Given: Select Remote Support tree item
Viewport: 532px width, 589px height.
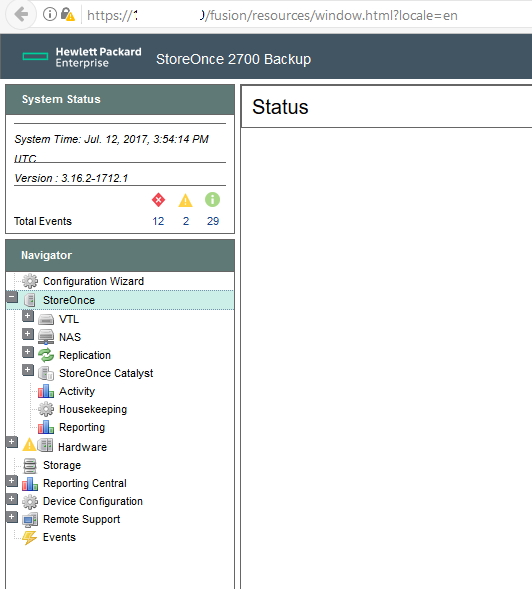Looking at the screenshot, I should point(82,519).
